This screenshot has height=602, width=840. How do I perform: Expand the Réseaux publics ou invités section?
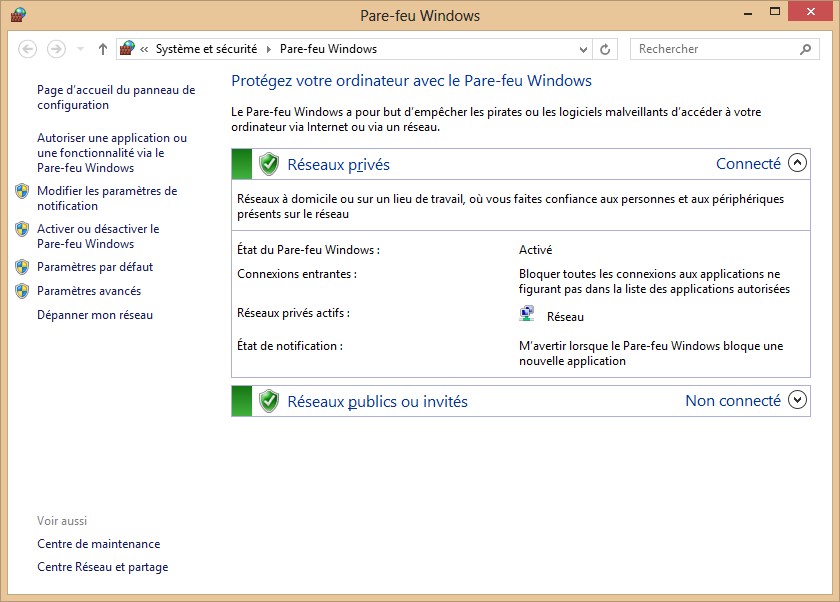point(797,400)
